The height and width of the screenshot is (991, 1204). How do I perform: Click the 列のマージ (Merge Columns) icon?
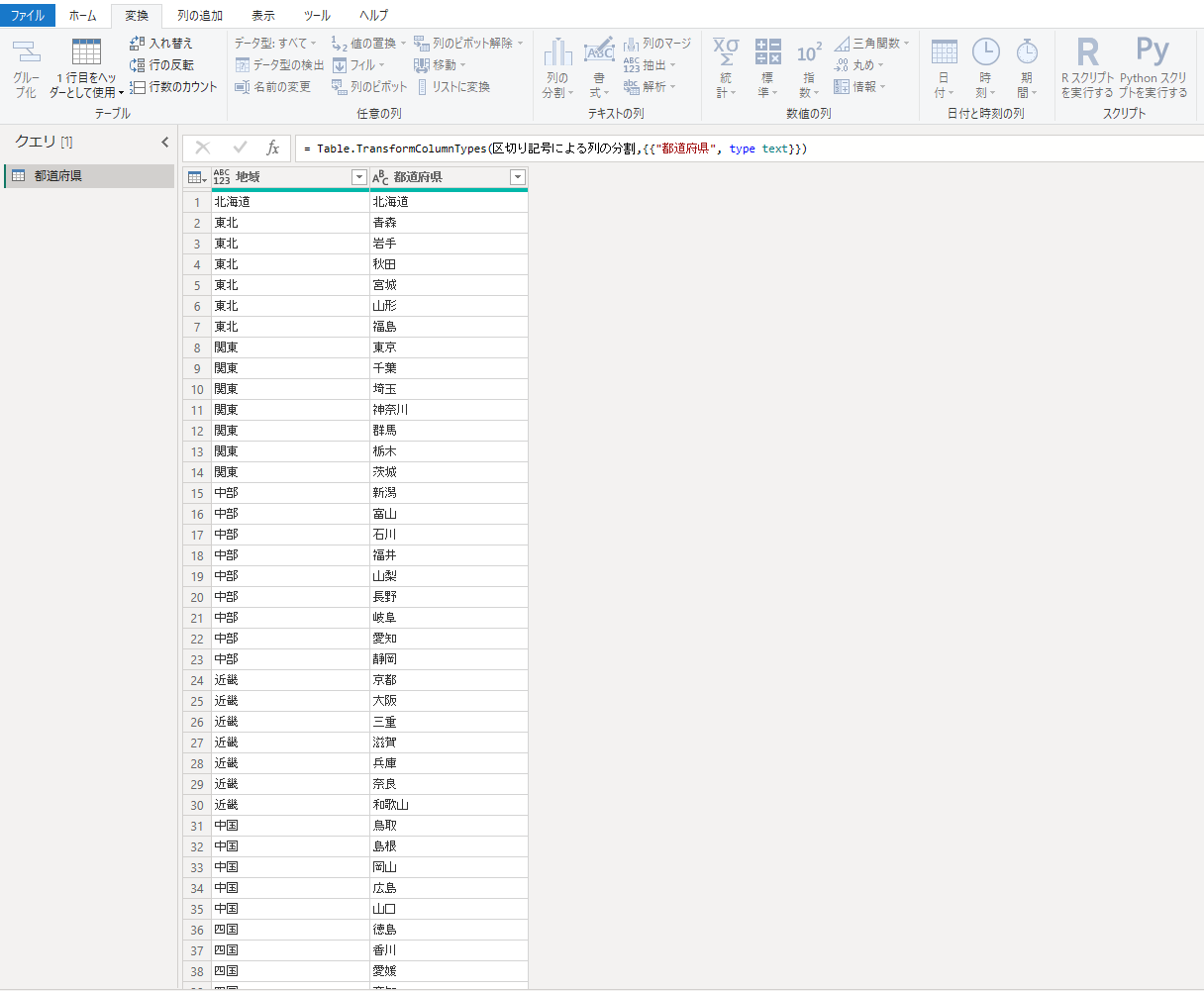tap(631, 44)
